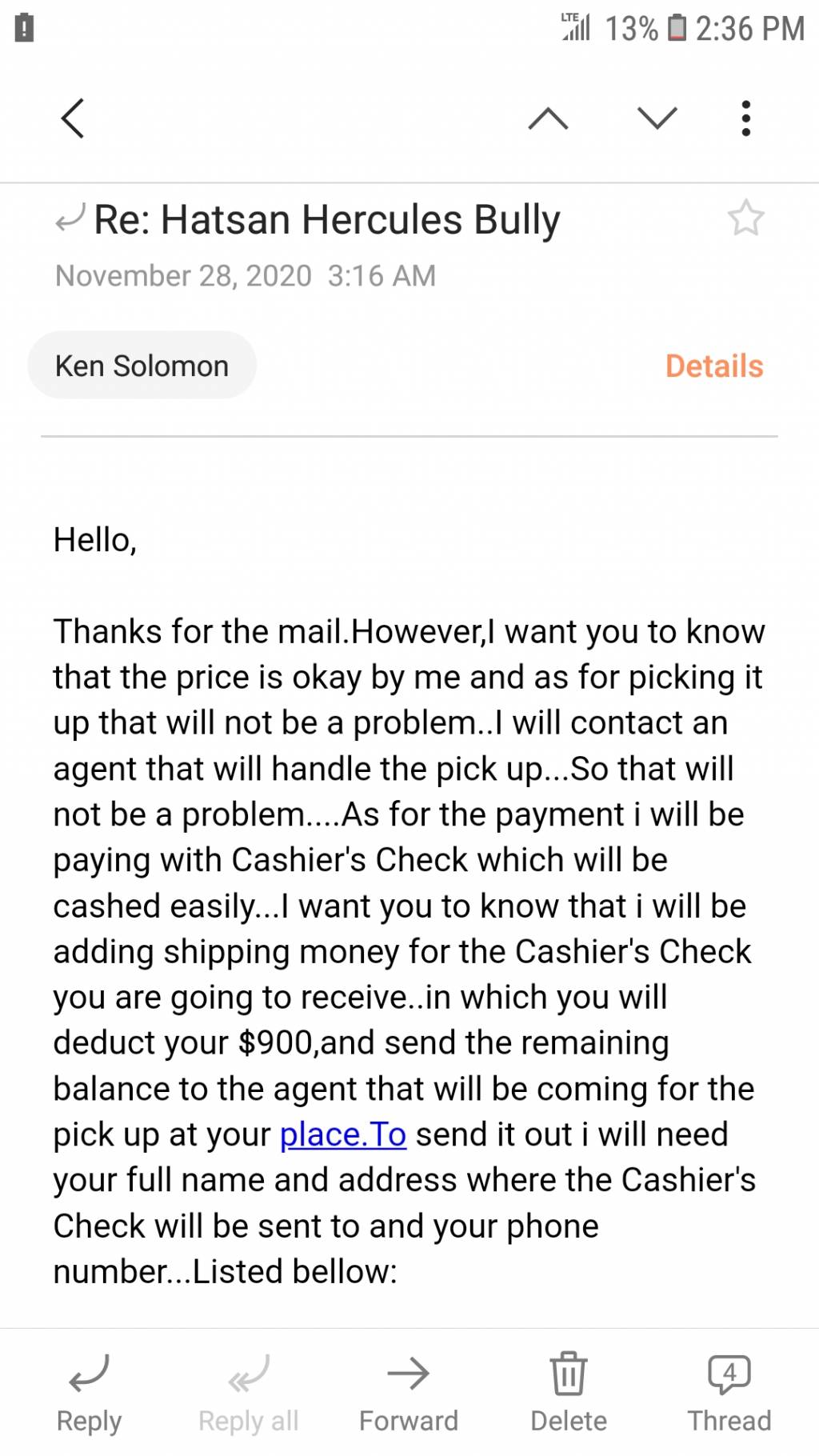This screenshot has width=819, height=1456.
Task: Tap the email subject line
Action: point(327,220)
